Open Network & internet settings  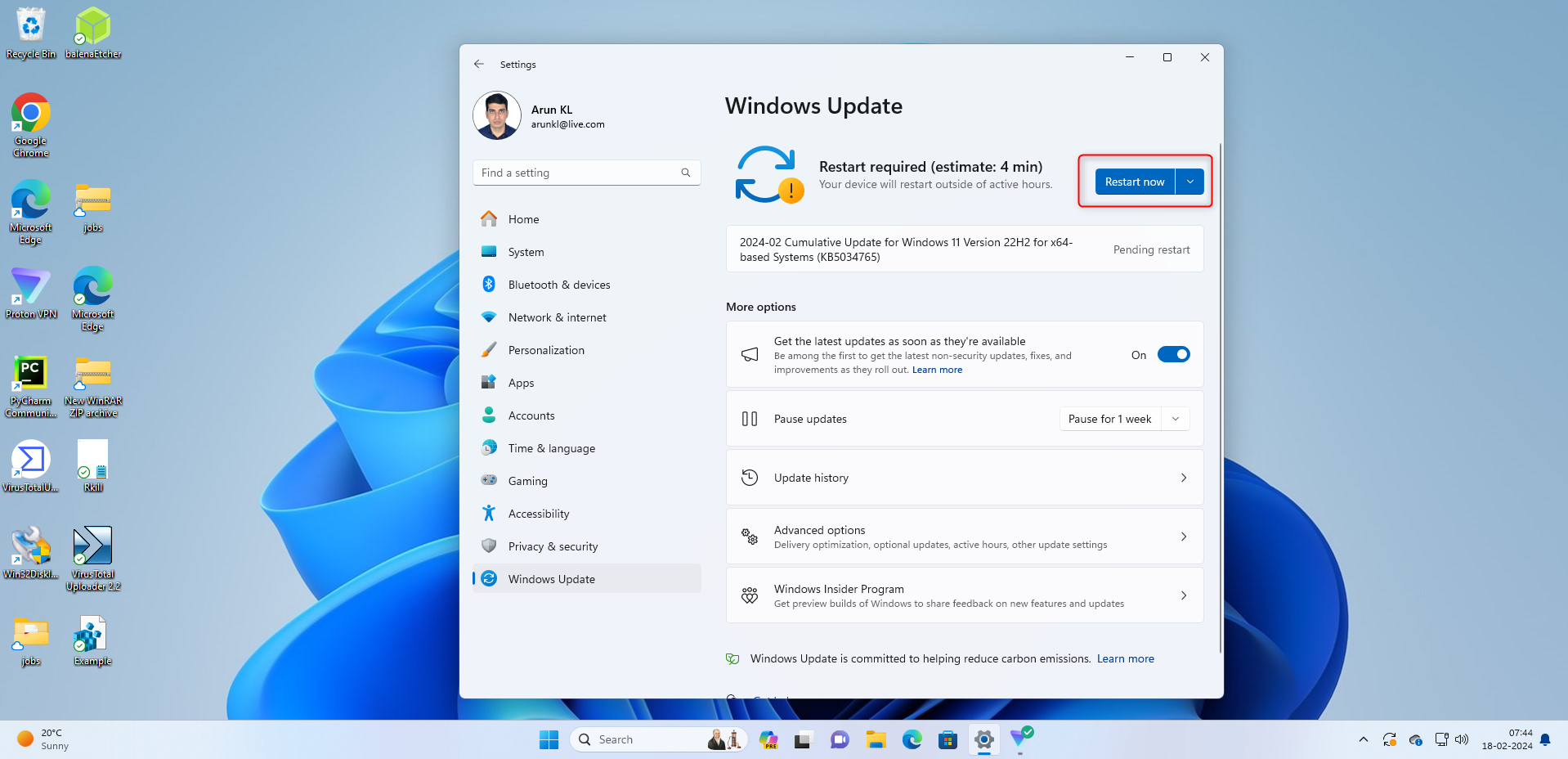click(x=586, y=317)
